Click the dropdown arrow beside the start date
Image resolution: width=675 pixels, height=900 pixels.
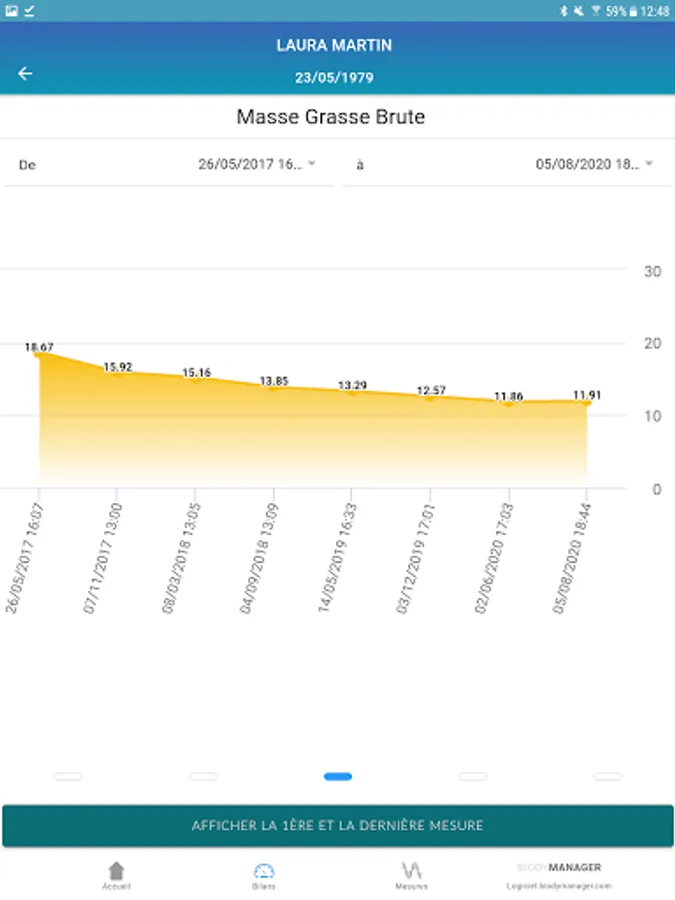coord(312,164)
